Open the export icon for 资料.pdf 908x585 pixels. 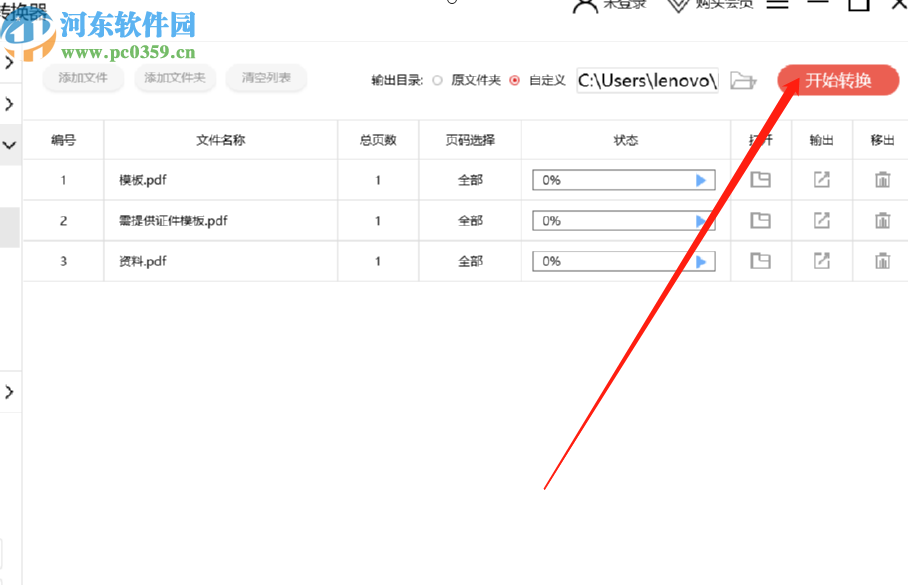click(820, 260)
